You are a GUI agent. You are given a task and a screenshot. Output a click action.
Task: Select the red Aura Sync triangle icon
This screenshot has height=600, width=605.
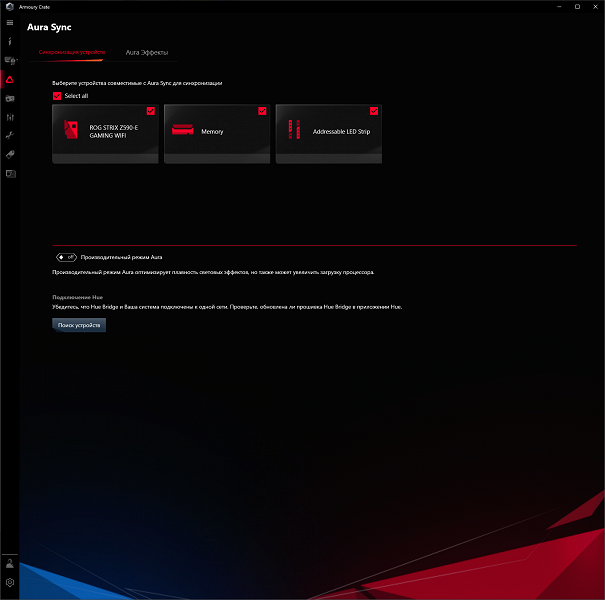pos(10,79)
